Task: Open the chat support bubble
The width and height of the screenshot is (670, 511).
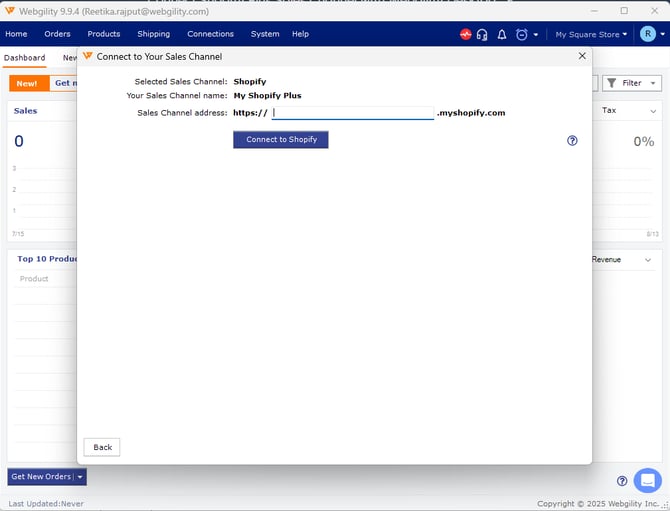Action: [x=647, y=480]
